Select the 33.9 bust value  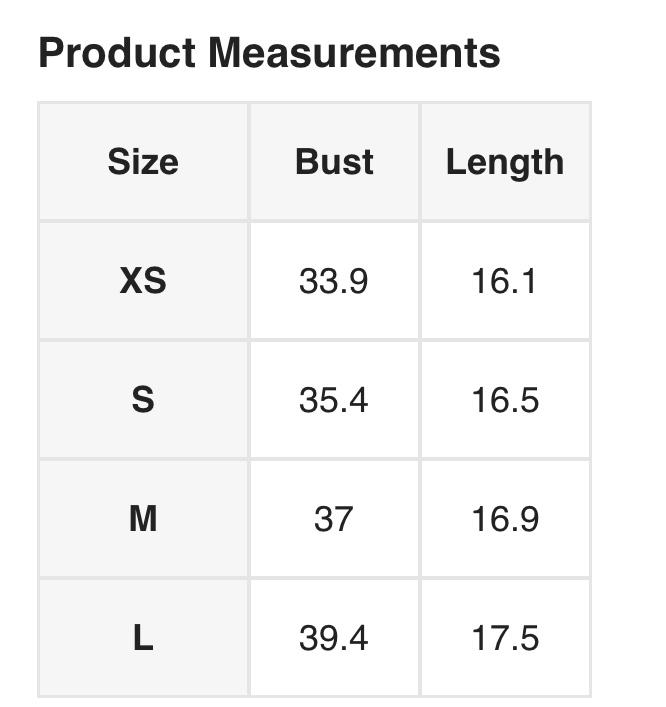(x=334, y=281)
